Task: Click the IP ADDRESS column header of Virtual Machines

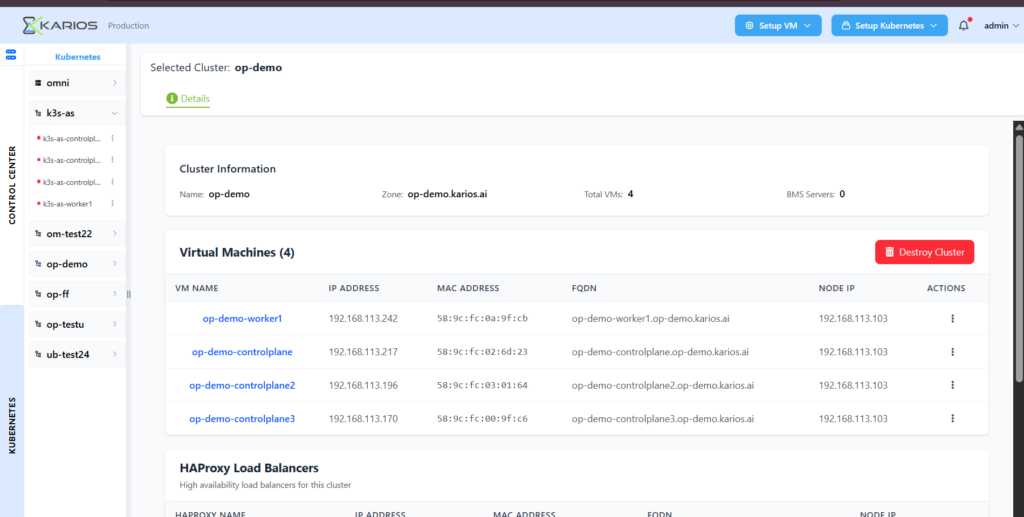Action: point(354,288)
